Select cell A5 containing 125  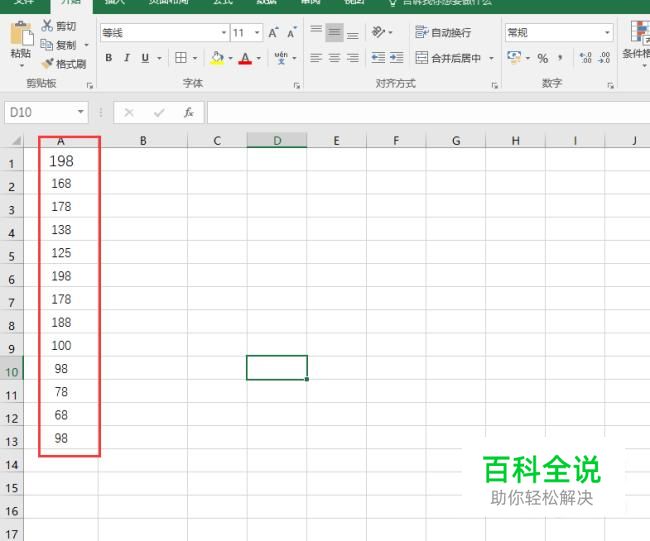point(61,253)
